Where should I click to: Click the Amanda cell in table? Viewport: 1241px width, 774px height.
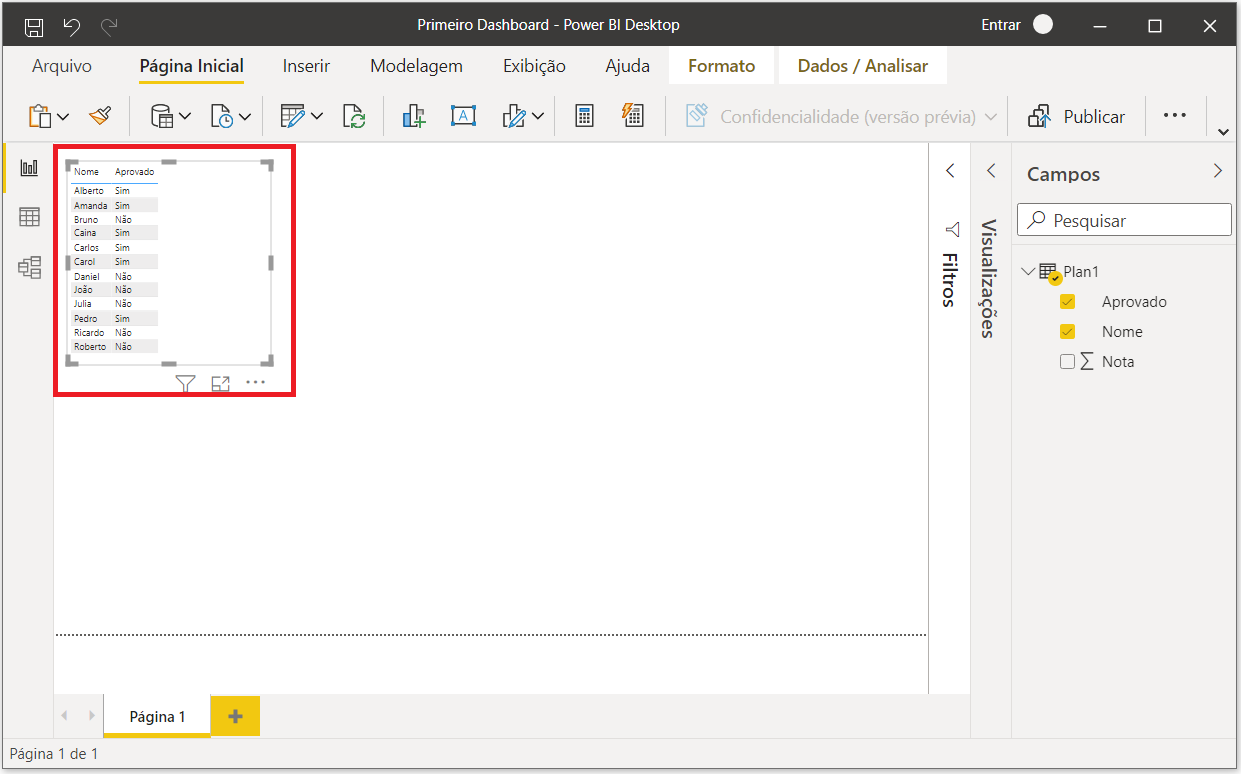click(90, 205)
